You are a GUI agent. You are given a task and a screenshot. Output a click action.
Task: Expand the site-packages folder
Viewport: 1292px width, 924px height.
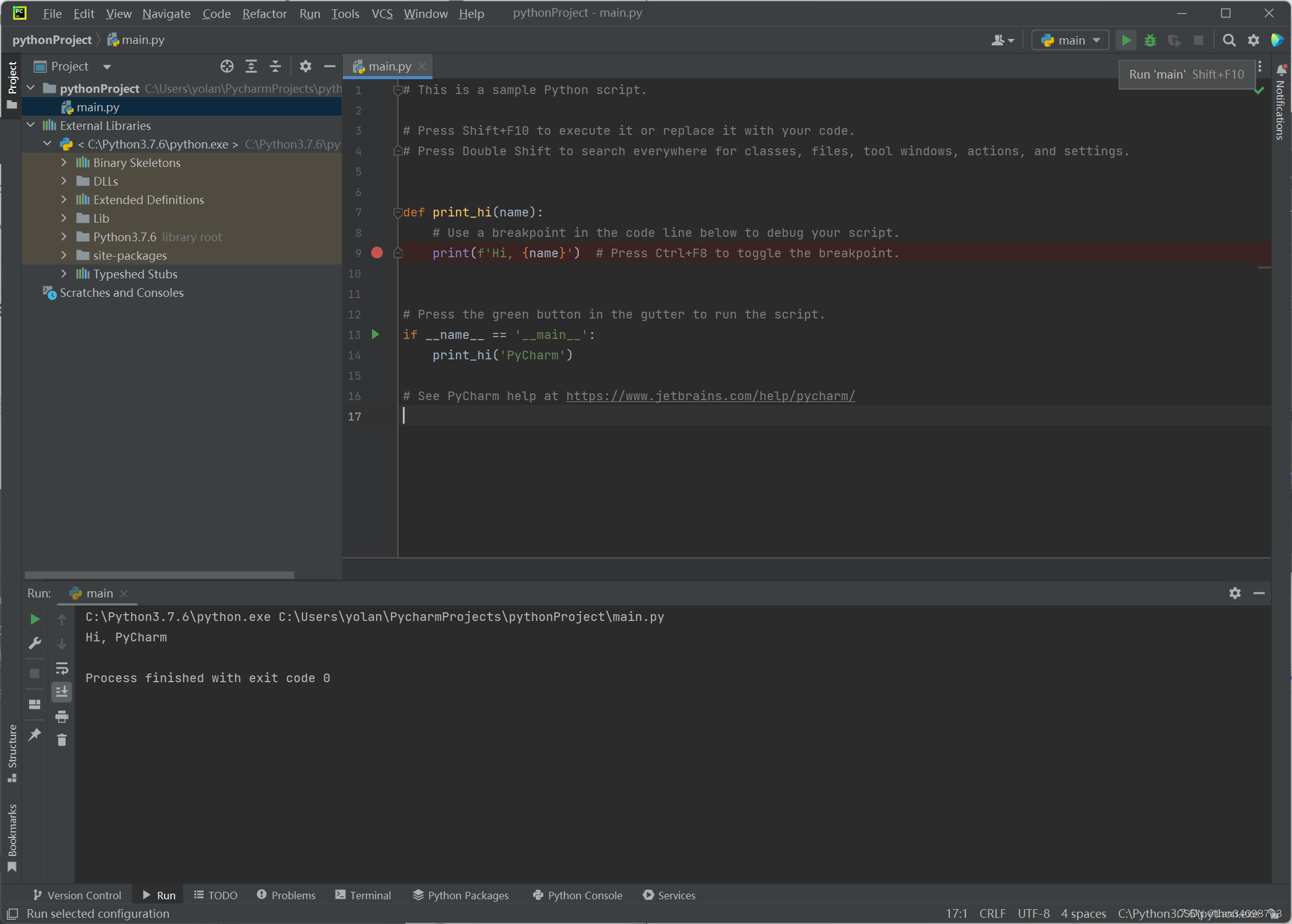pyautogui.click(x=64, y=255)
